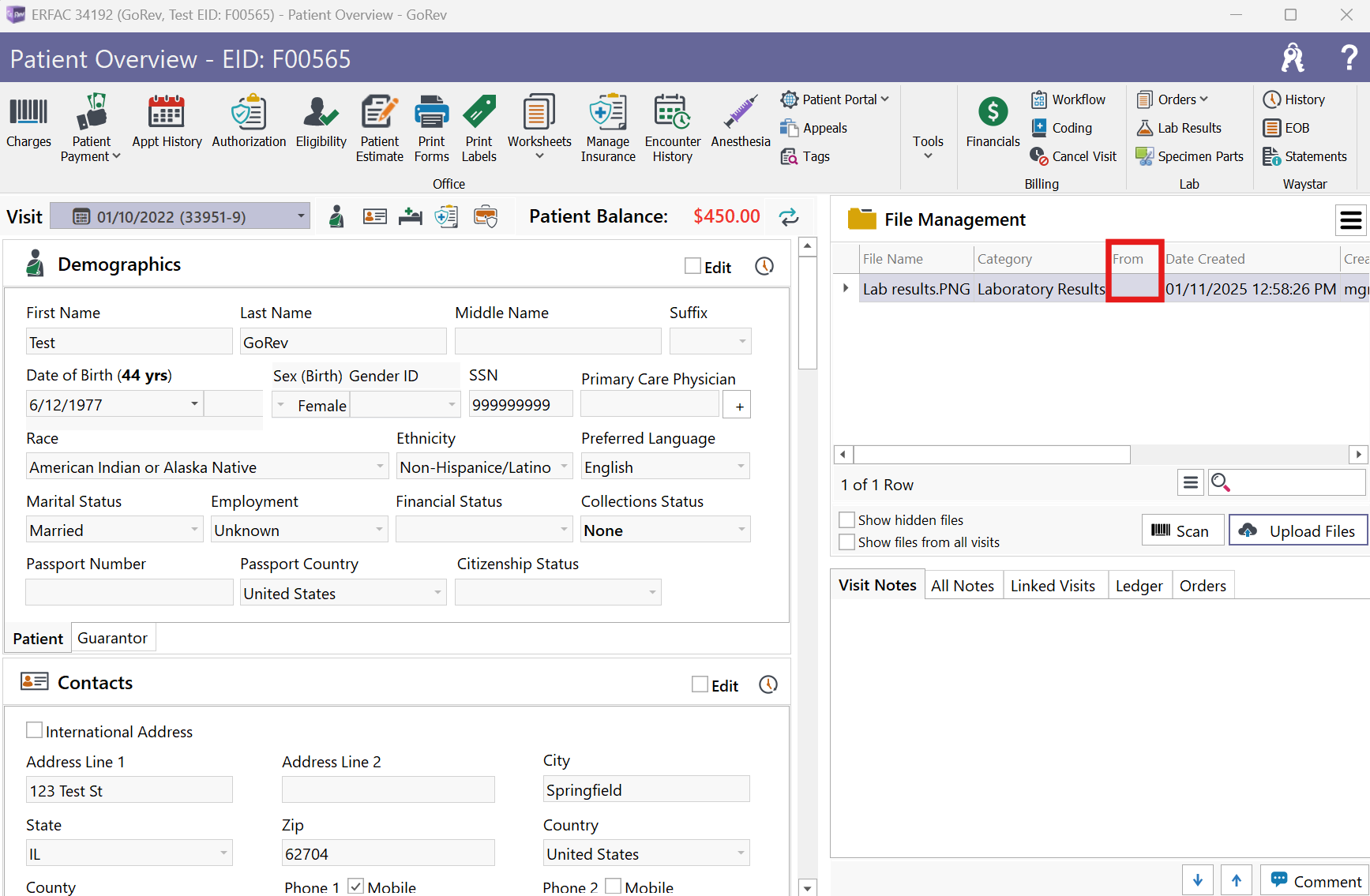The height and width of the screenshot is (896, 1370).
Task: Switch to the Guarantor tab
Action: coord(112,638)
